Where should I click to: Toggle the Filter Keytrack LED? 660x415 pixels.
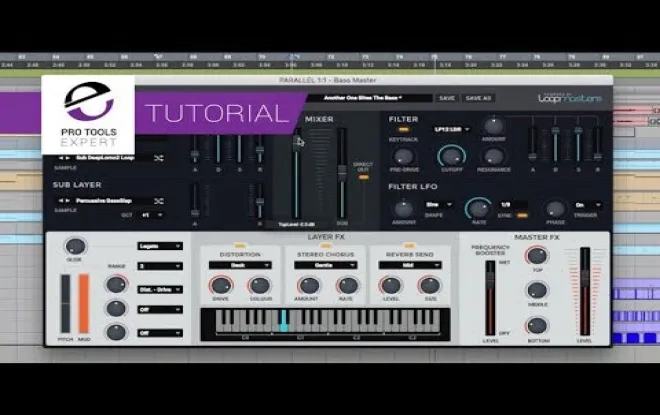pyautogui.click(x=403, y=130)
